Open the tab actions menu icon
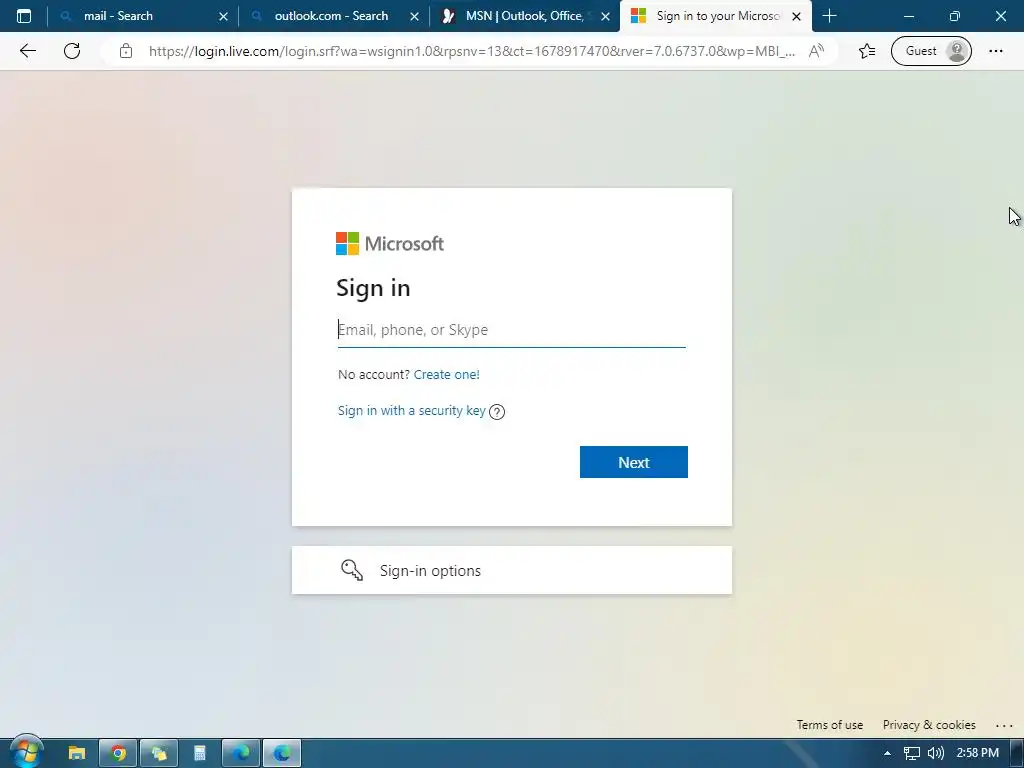 tap(24, 16)
